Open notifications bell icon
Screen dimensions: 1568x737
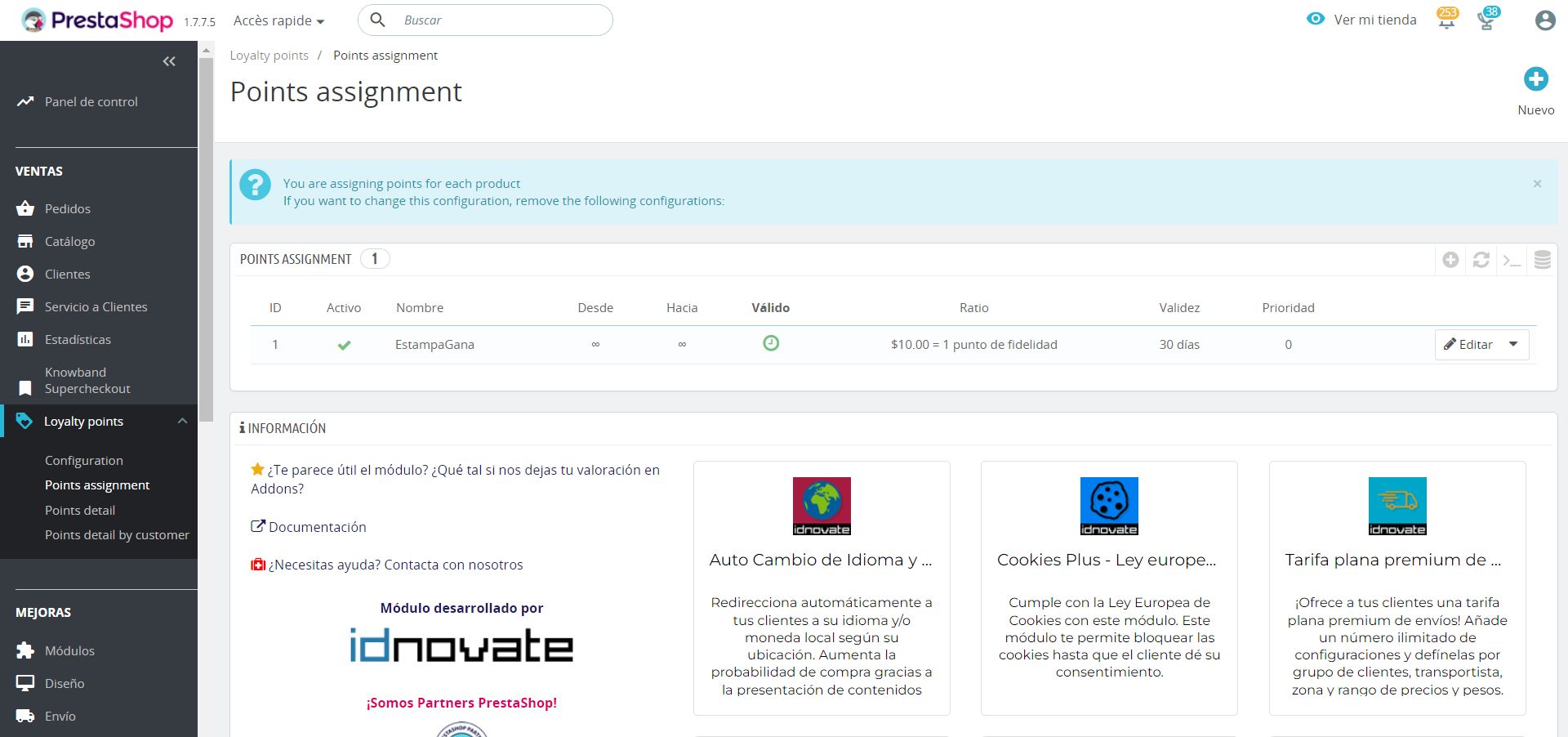pos(1446,20)
